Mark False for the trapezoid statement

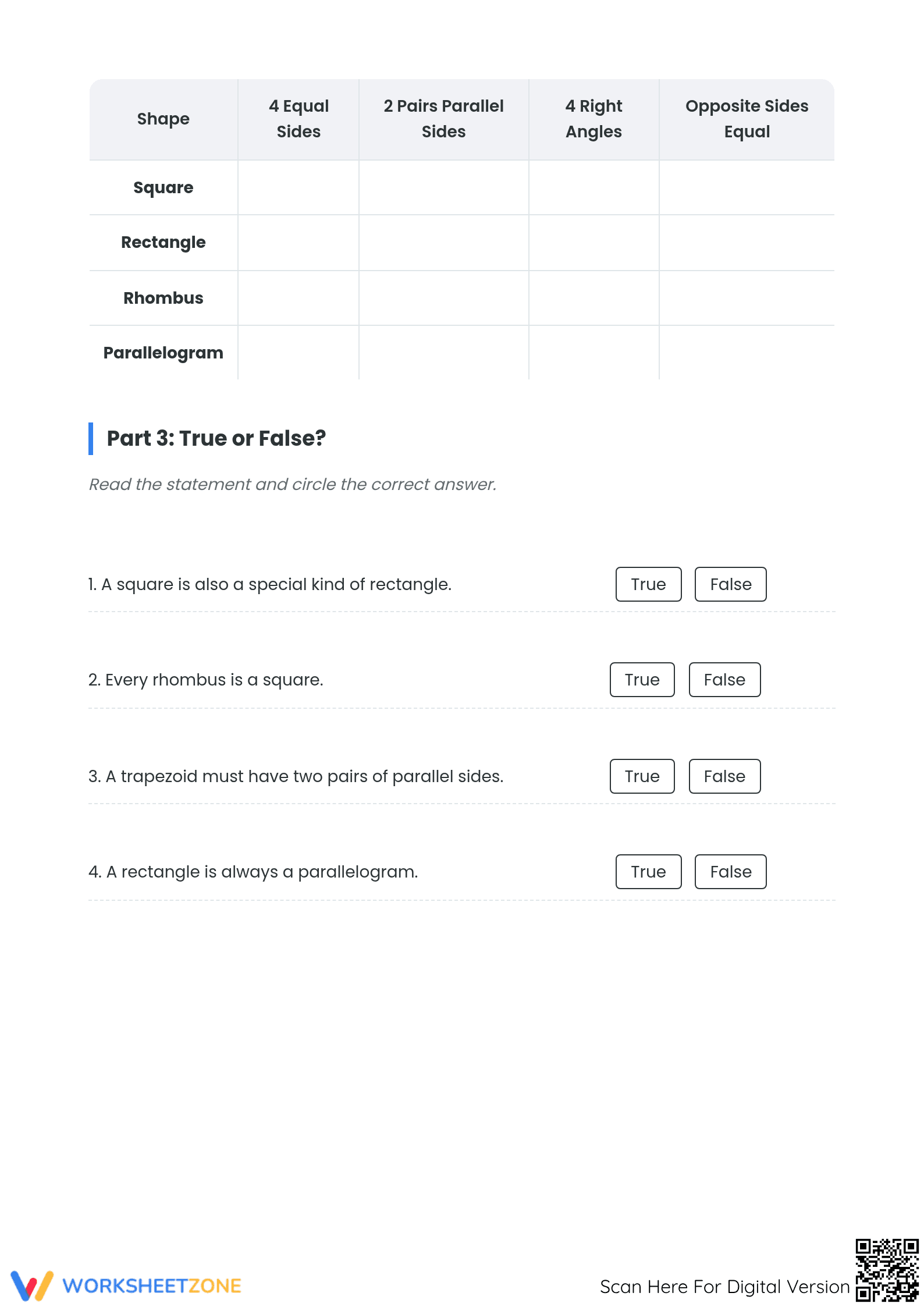pos(724,776)
